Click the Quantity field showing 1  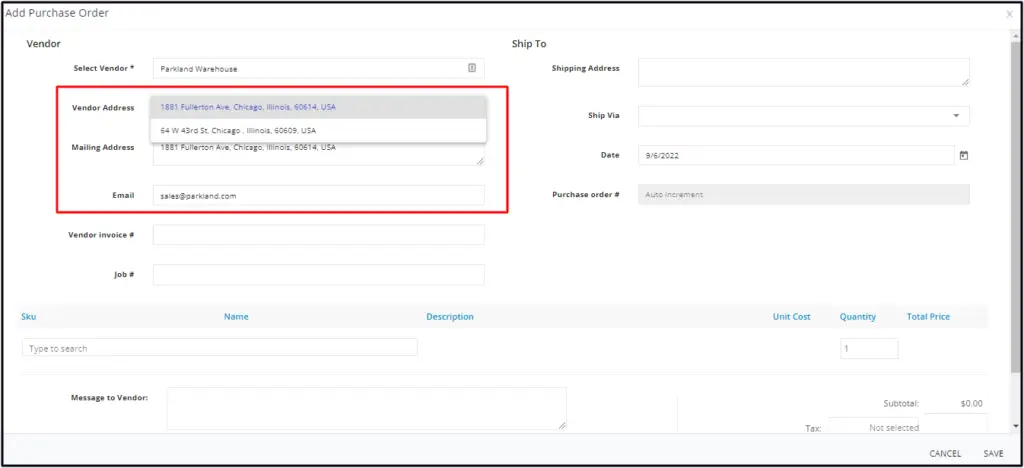pyautogui.click(x=869, y=349)
